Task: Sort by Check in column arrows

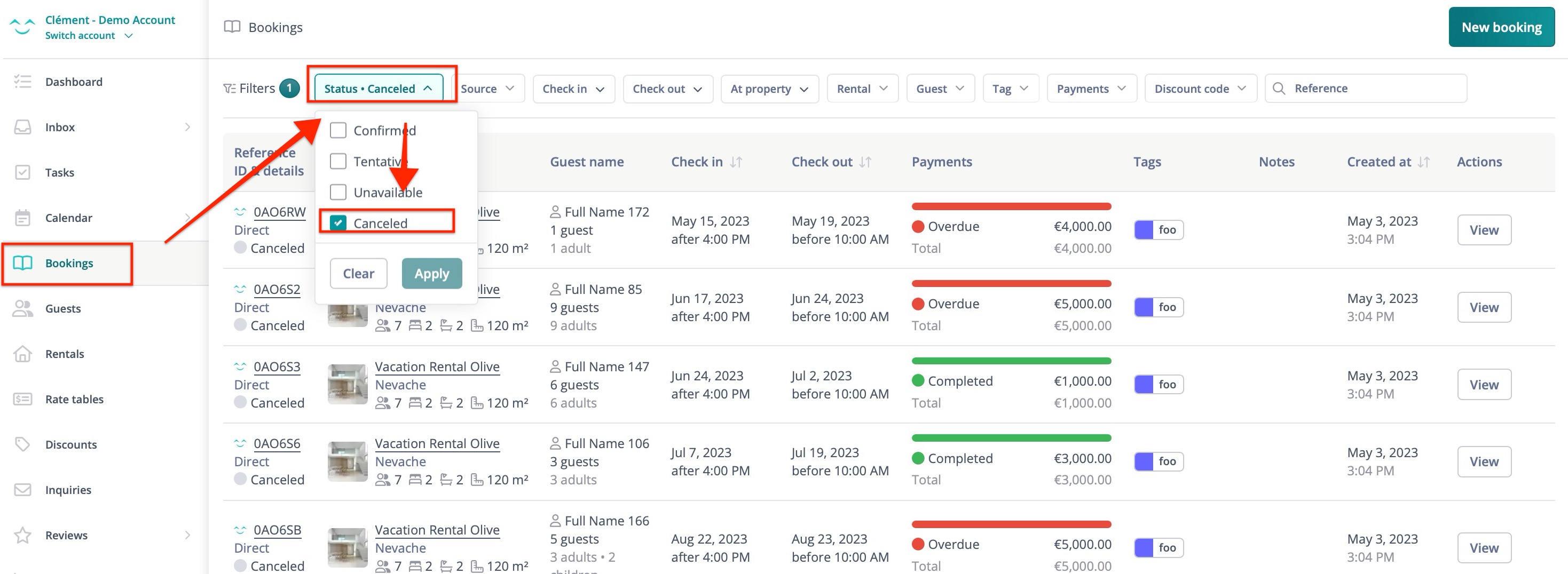Action: [x=736, y=162]
